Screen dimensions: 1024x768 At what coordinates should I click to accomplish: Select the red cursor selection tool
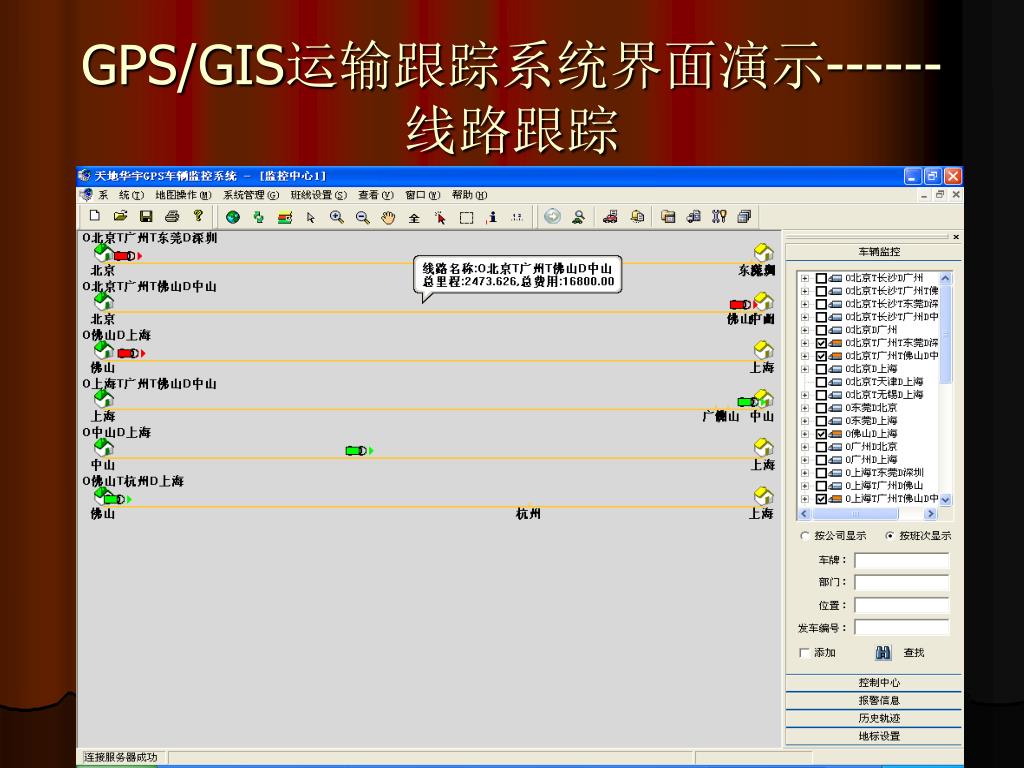(440, 217)
